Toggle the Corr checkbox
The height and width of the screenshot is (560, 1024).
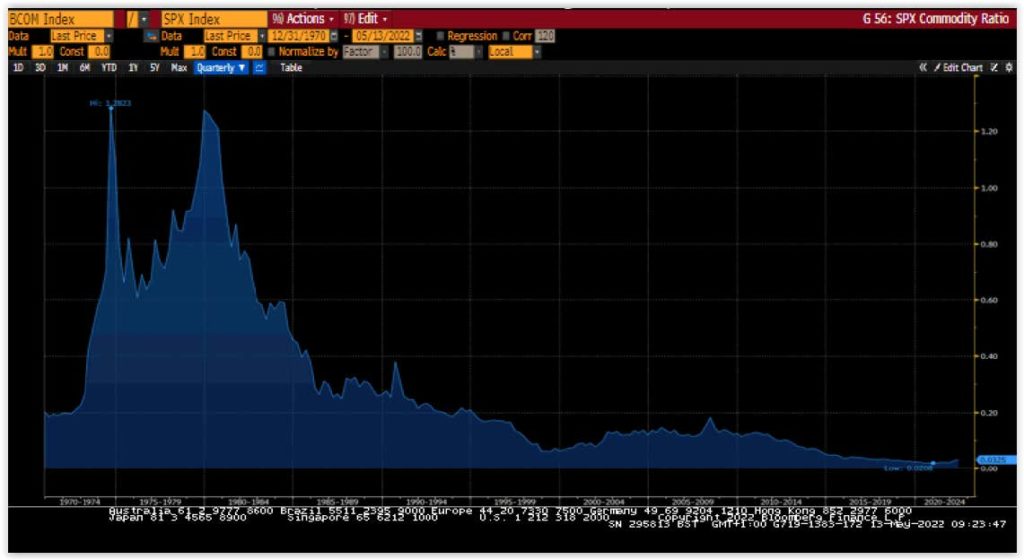click(504, 36)
